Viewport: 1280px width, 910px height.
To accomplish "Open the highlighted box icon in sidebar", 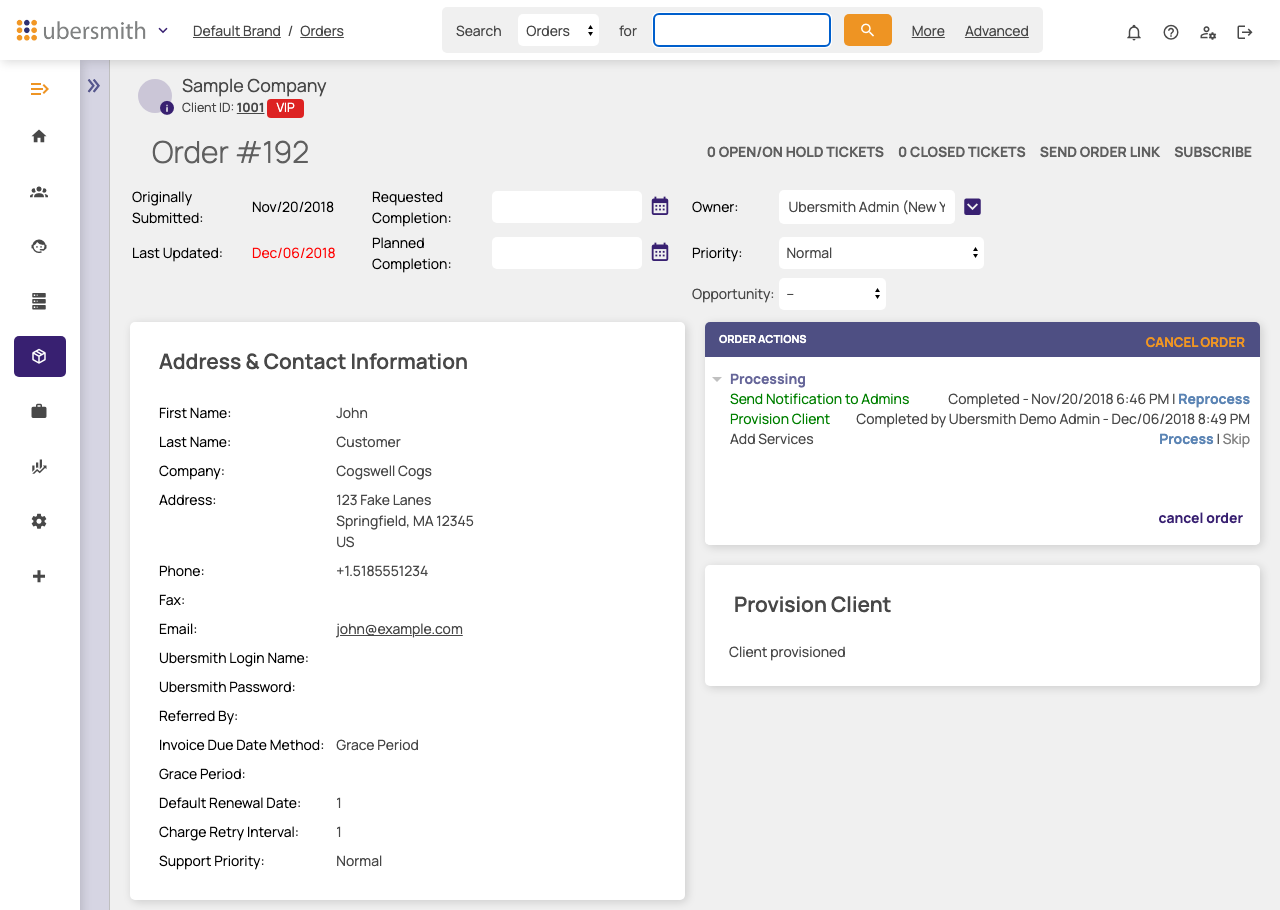I will 40,356.
